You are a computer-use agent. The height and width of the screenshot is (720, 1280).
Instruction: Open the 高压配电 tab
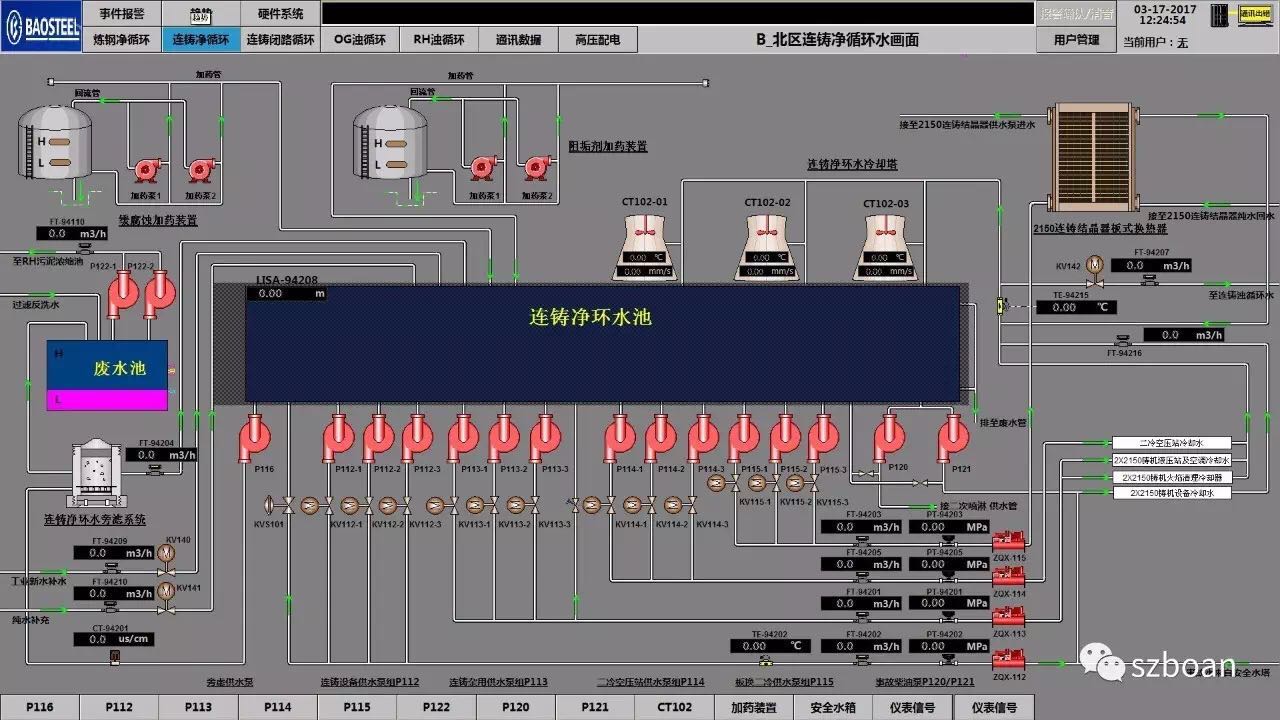597,40
